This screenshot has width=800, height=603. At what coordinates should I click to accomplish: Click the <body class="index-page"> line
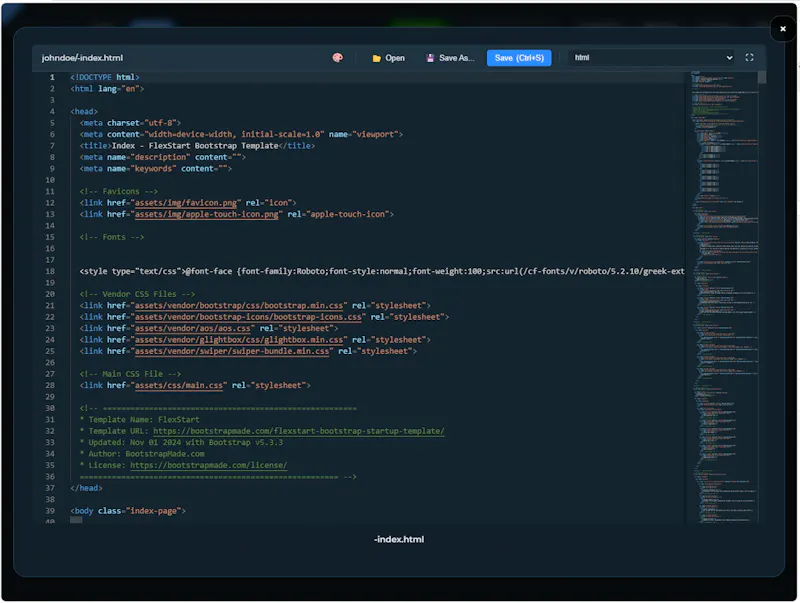click(x=128, y=511)
